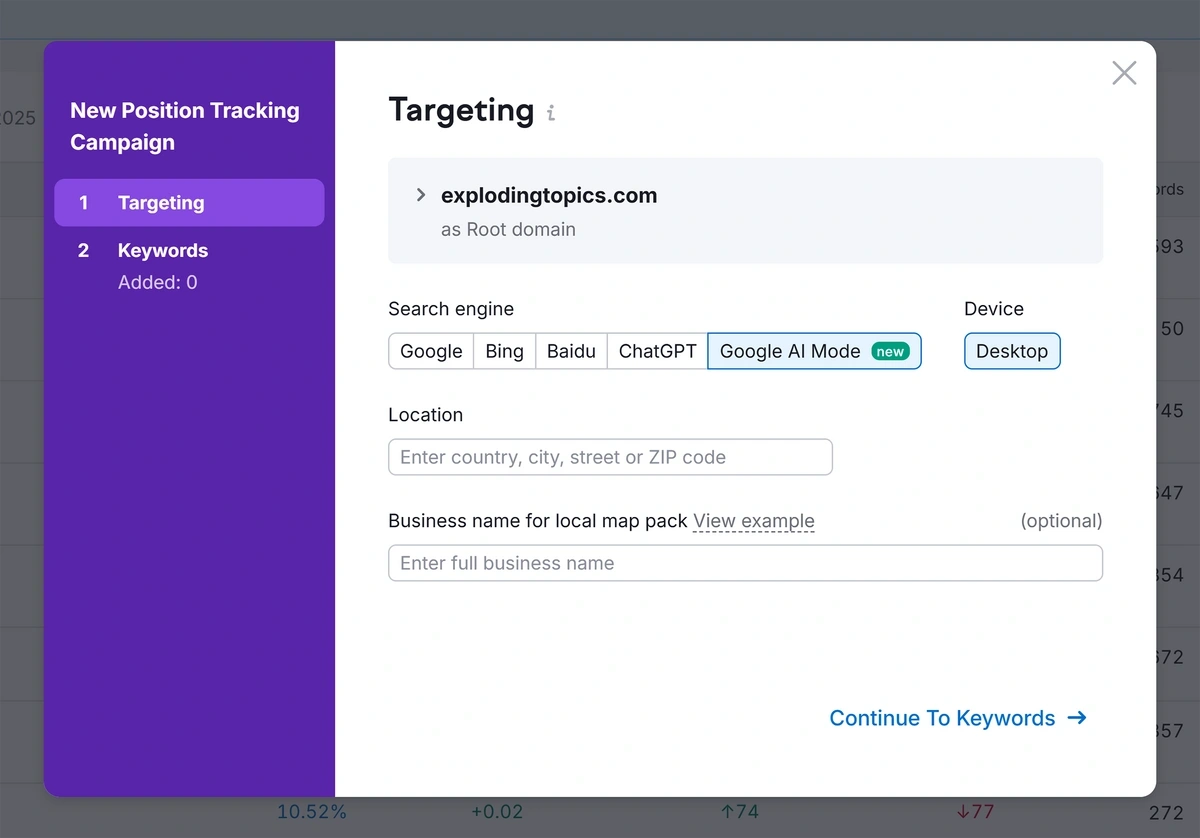Click the explodingtopics.com domain name
Image resolution: width=1200 pixels, height=838 pixels.
(x=549, y=195)
